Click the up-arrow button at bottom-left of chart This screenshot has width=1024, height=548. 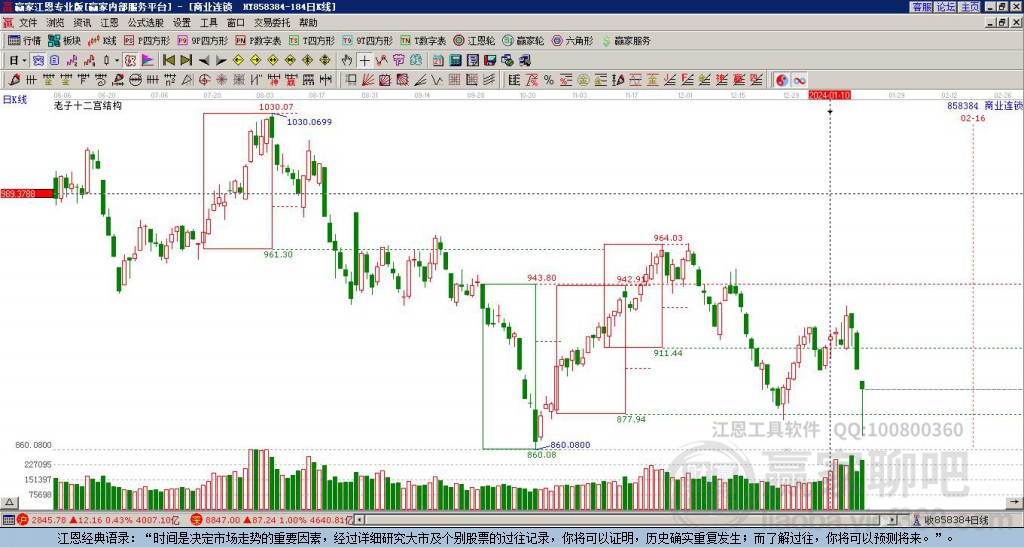tap(8, 503)
